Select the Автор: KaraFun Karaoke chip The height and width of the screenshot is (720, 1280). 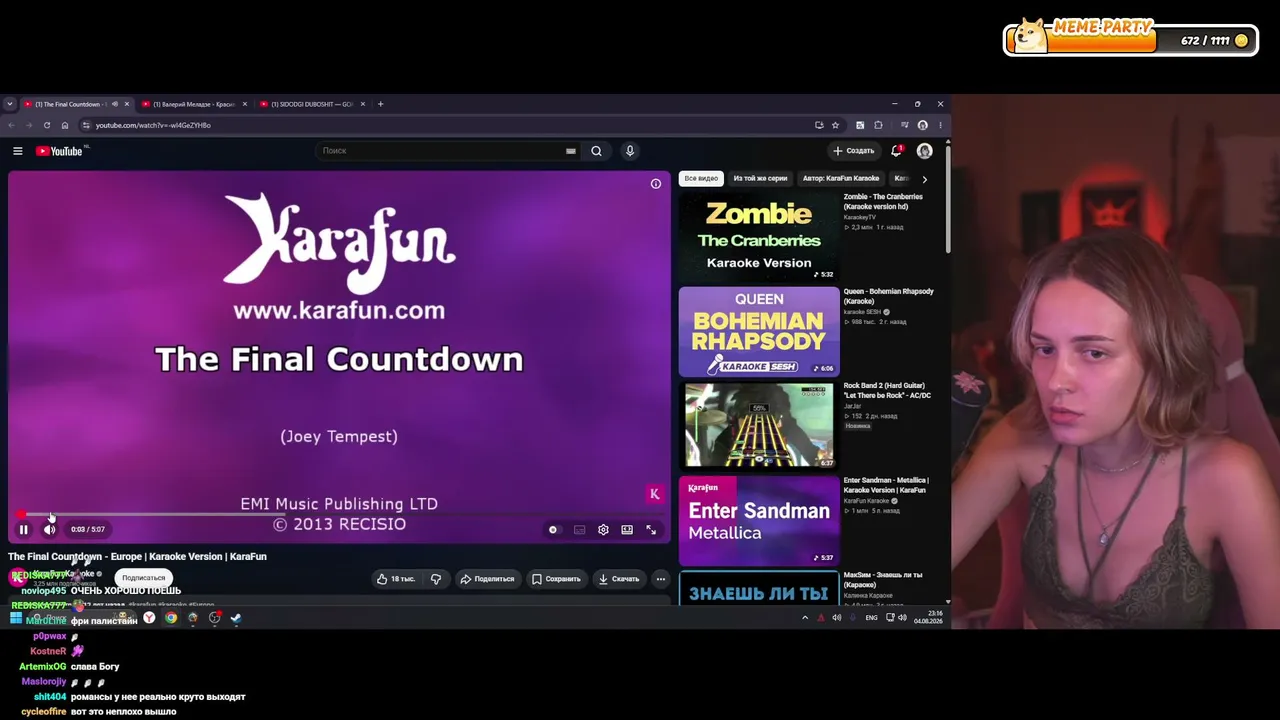(841, 179)
